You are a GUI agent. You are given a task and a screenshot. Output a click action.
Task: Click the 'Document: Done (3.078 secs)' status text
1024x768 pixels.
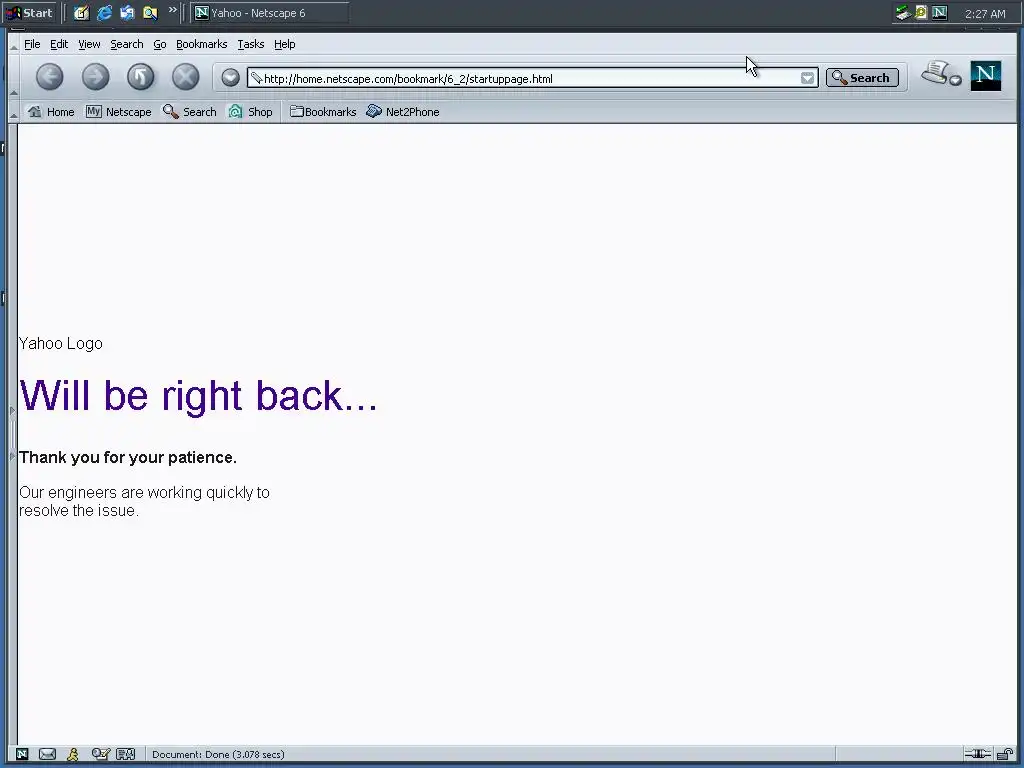pyautogui.click(x=218, y=754)
